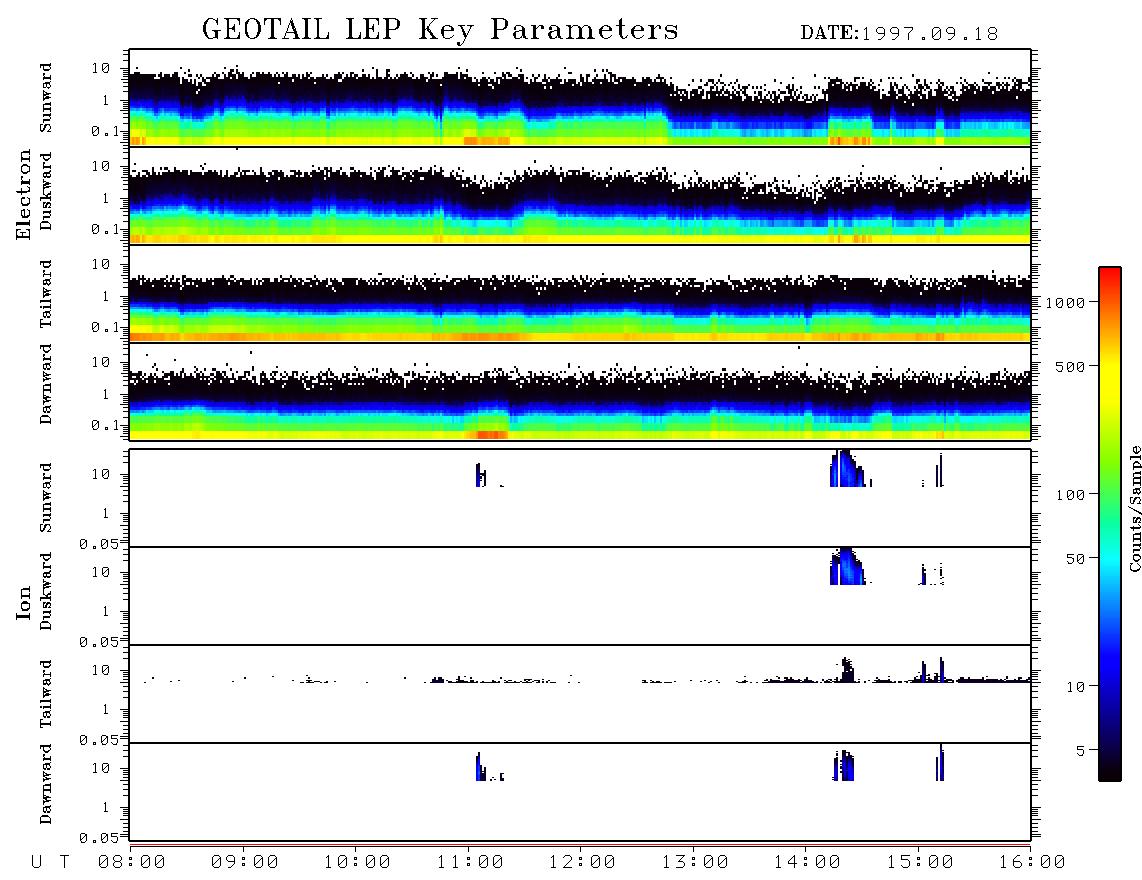Click the Ion Dawnward axis label

[x=46, y=784]
